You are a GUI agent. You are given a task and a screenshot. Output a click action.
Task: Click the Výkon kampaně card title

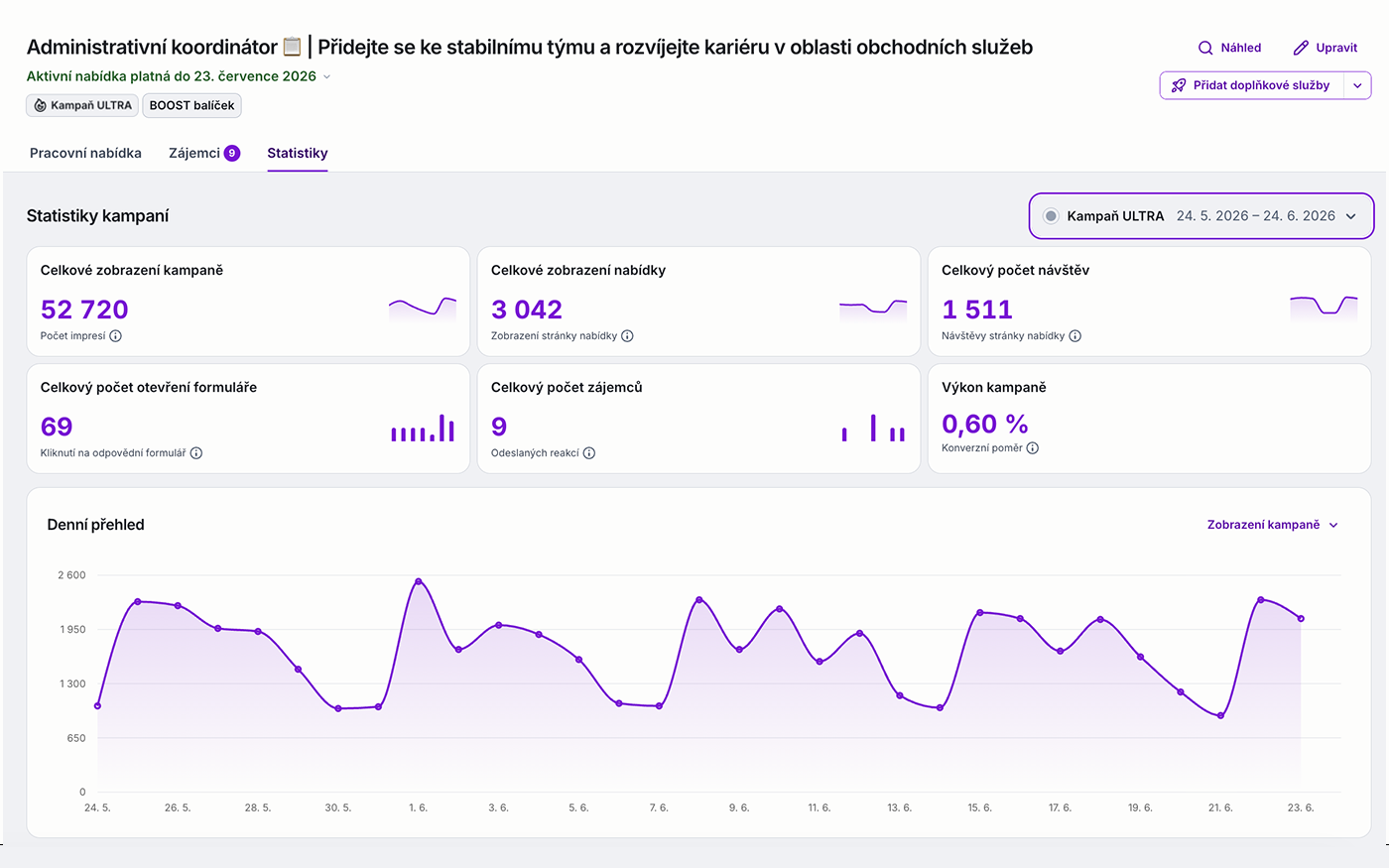pos(994,388)
